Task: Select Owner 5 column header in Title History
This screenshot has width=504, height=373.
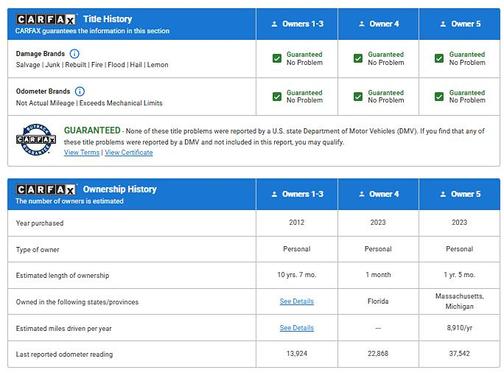Action: (460, 24)
